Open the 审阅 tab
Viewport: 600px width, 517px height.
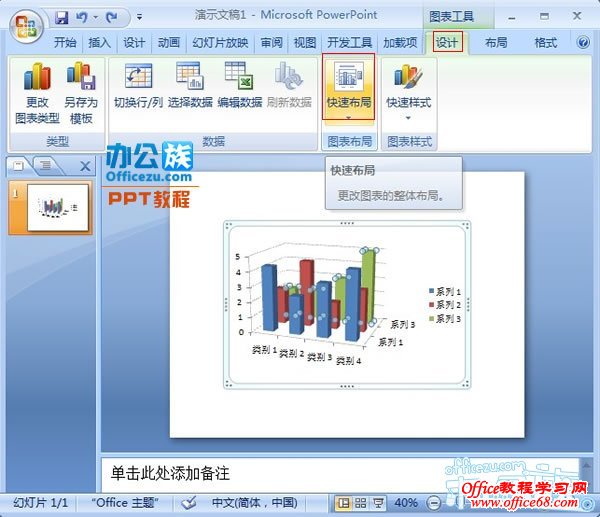pos(271,42)
